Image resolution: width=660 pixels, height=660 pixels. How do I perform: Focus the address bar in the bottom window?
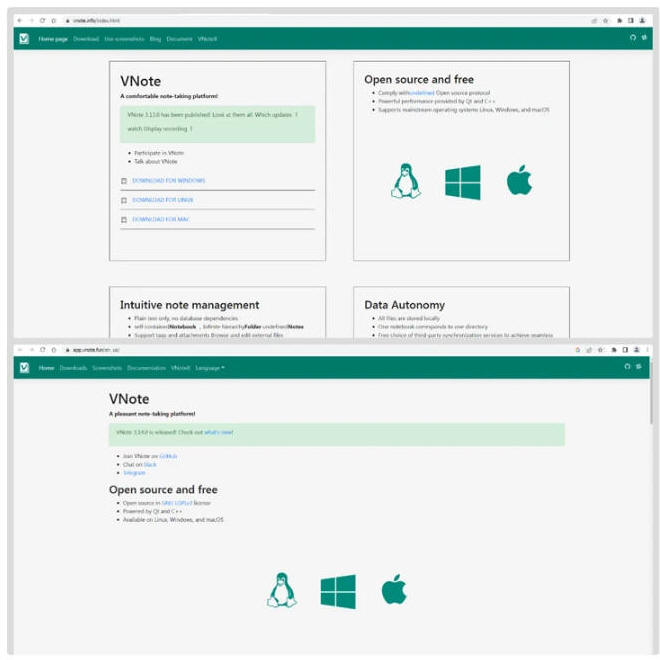tap(316, 349)
